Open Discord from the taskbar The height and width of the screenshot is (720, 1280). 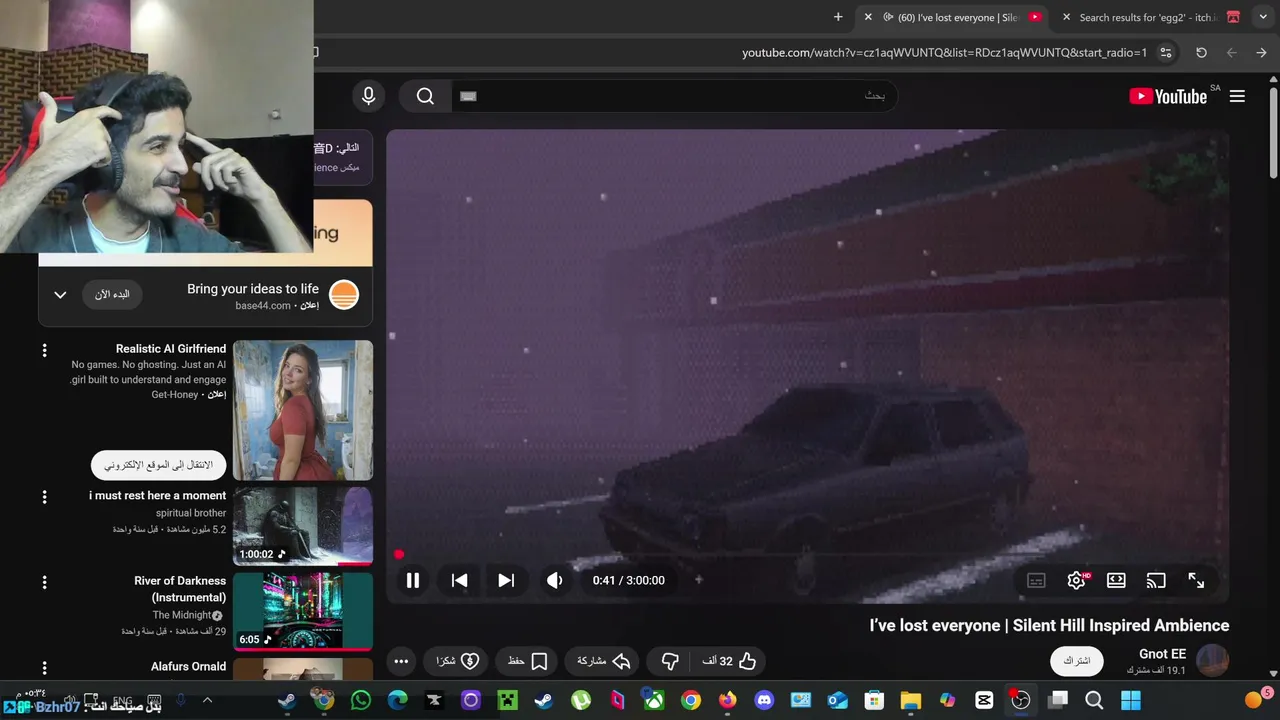764,700
